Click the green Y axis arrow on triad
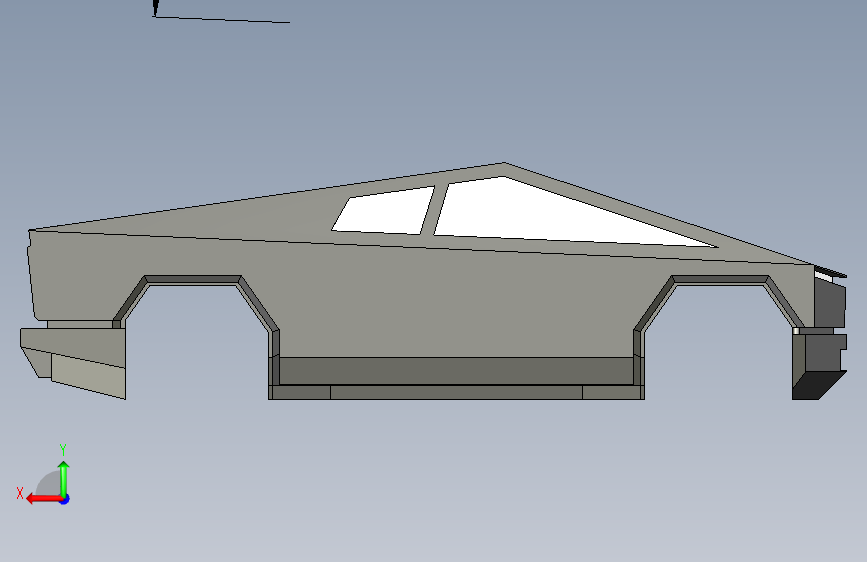Viewport: 867px width, 562px height. pyautogui.click(x=64, y=479)
